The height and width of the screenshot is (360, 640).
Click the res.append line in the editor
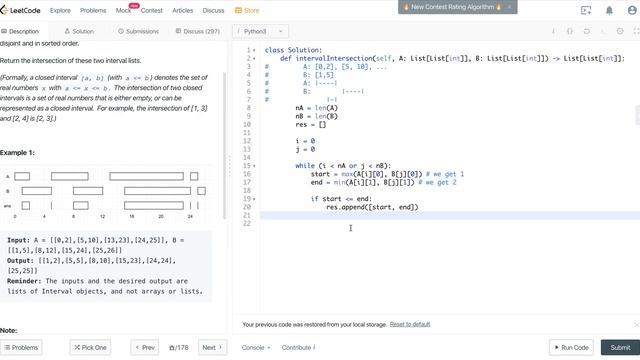pyautogui.click(x=372, y=207)
